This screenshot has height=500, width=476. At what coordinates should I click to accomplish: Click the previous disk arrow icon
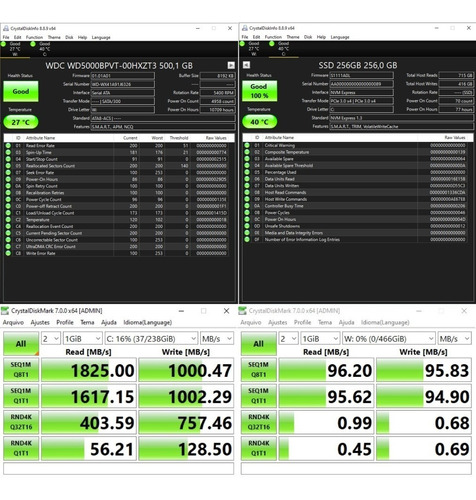point(246,65)
